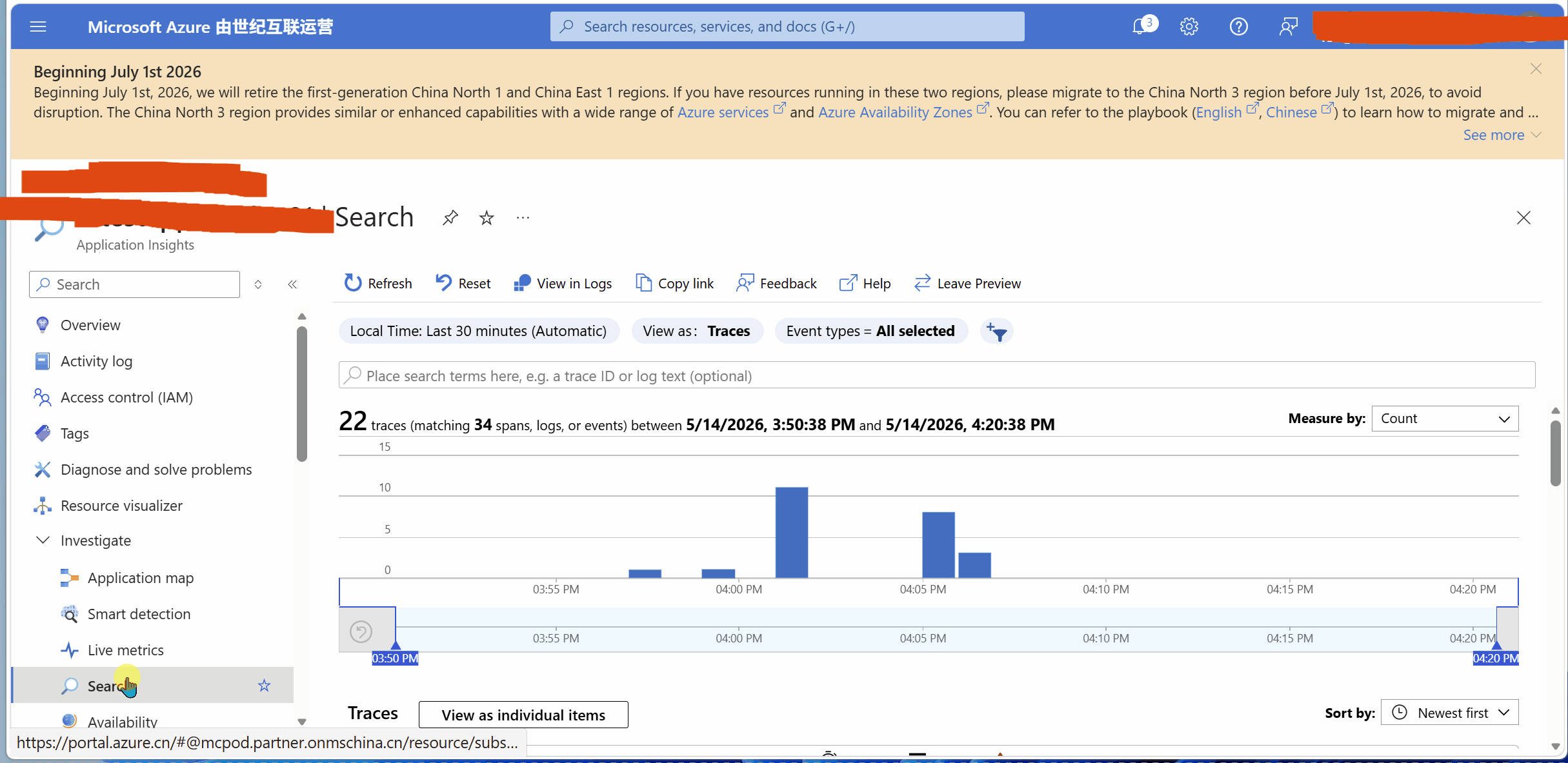This screenshot has height=763, width=1568.
Task: Open the English playbook link
Action: coord(1218,112)
